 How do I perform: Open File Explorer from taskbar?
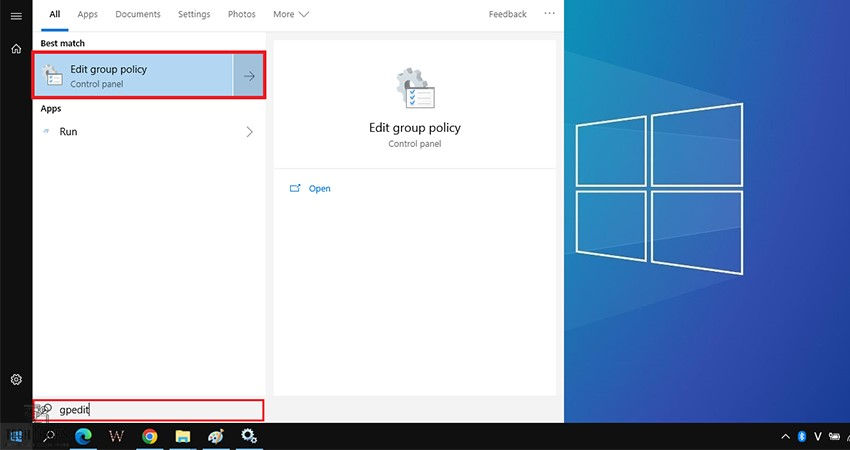click(x=183, y=436)
